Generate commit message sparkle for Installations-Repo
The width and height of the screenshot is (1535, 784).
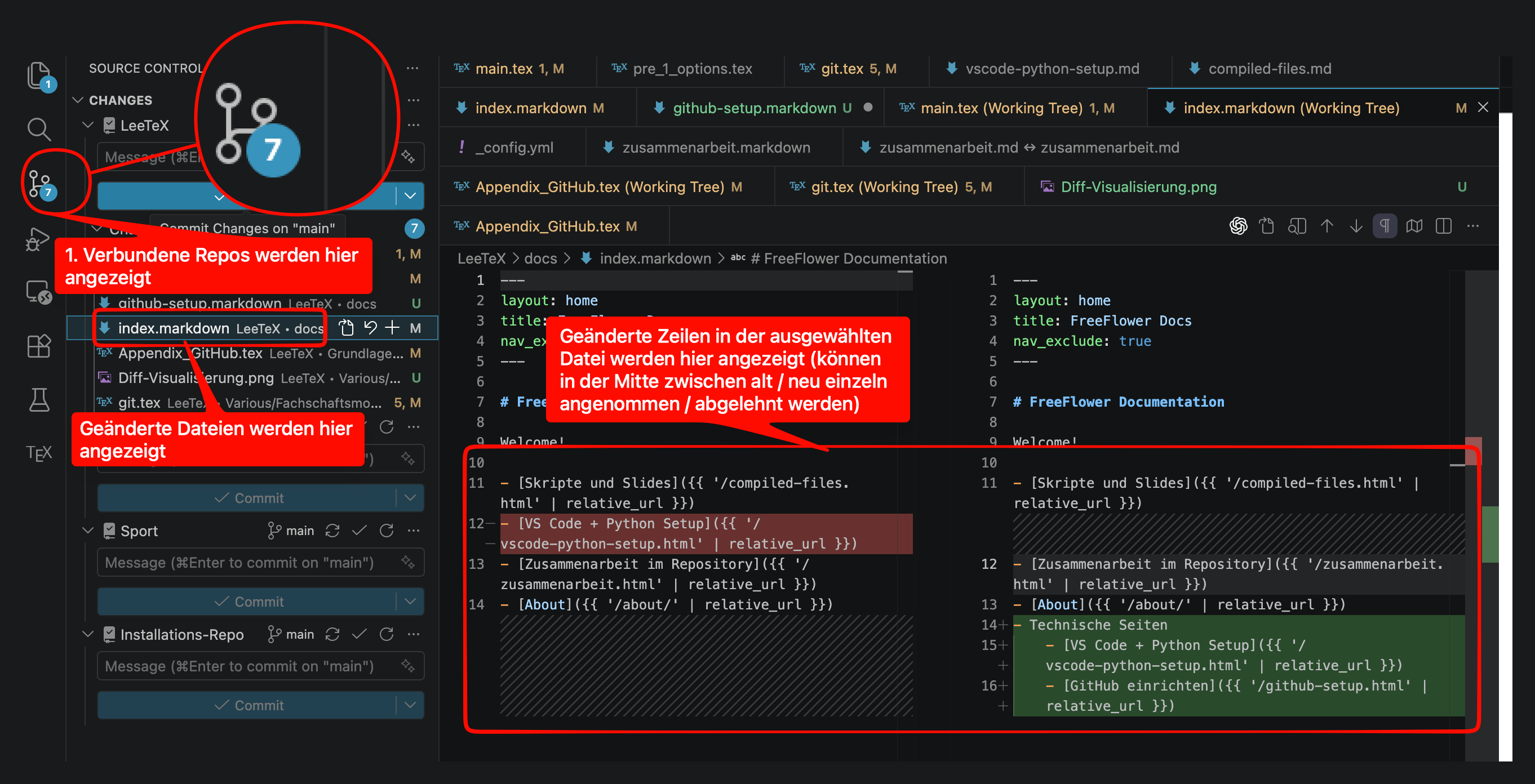pyautogui.click(x=408, y=666)
